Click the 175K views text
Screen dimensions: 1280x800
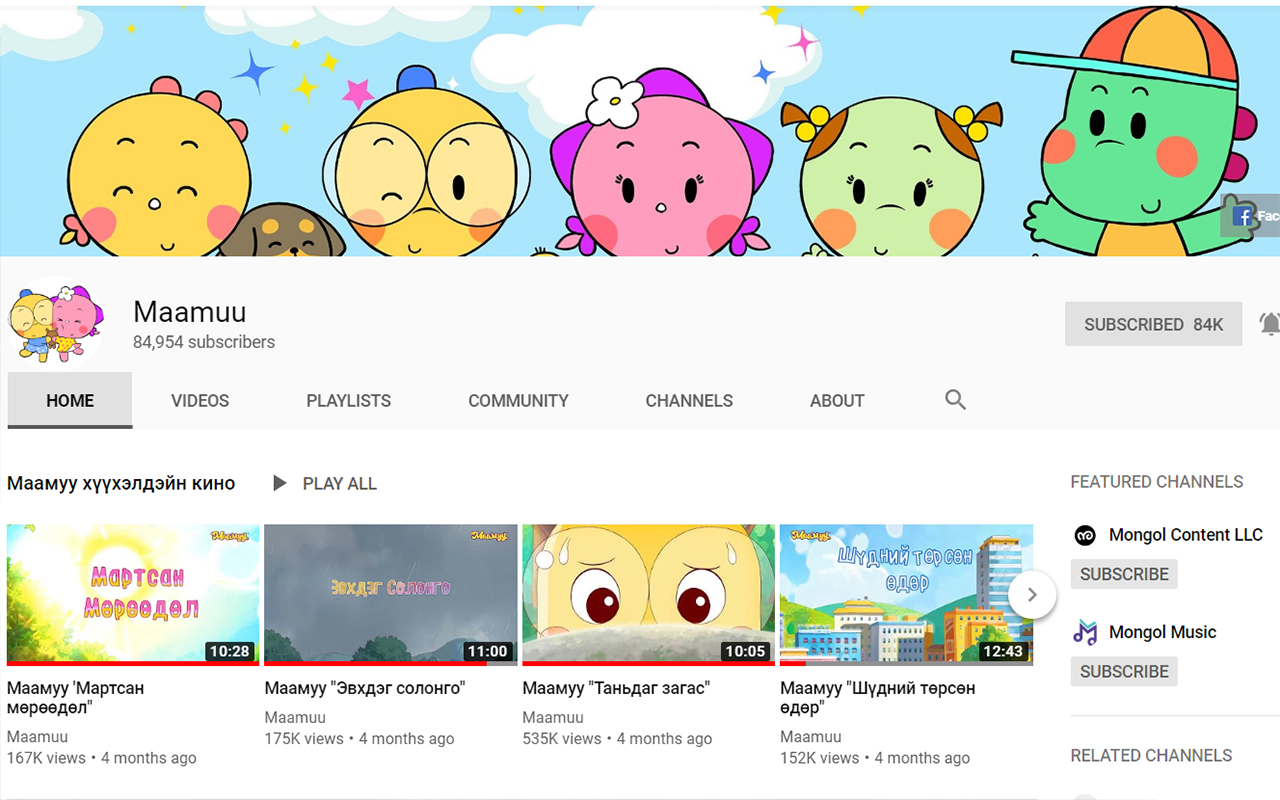tap(304, 739)
